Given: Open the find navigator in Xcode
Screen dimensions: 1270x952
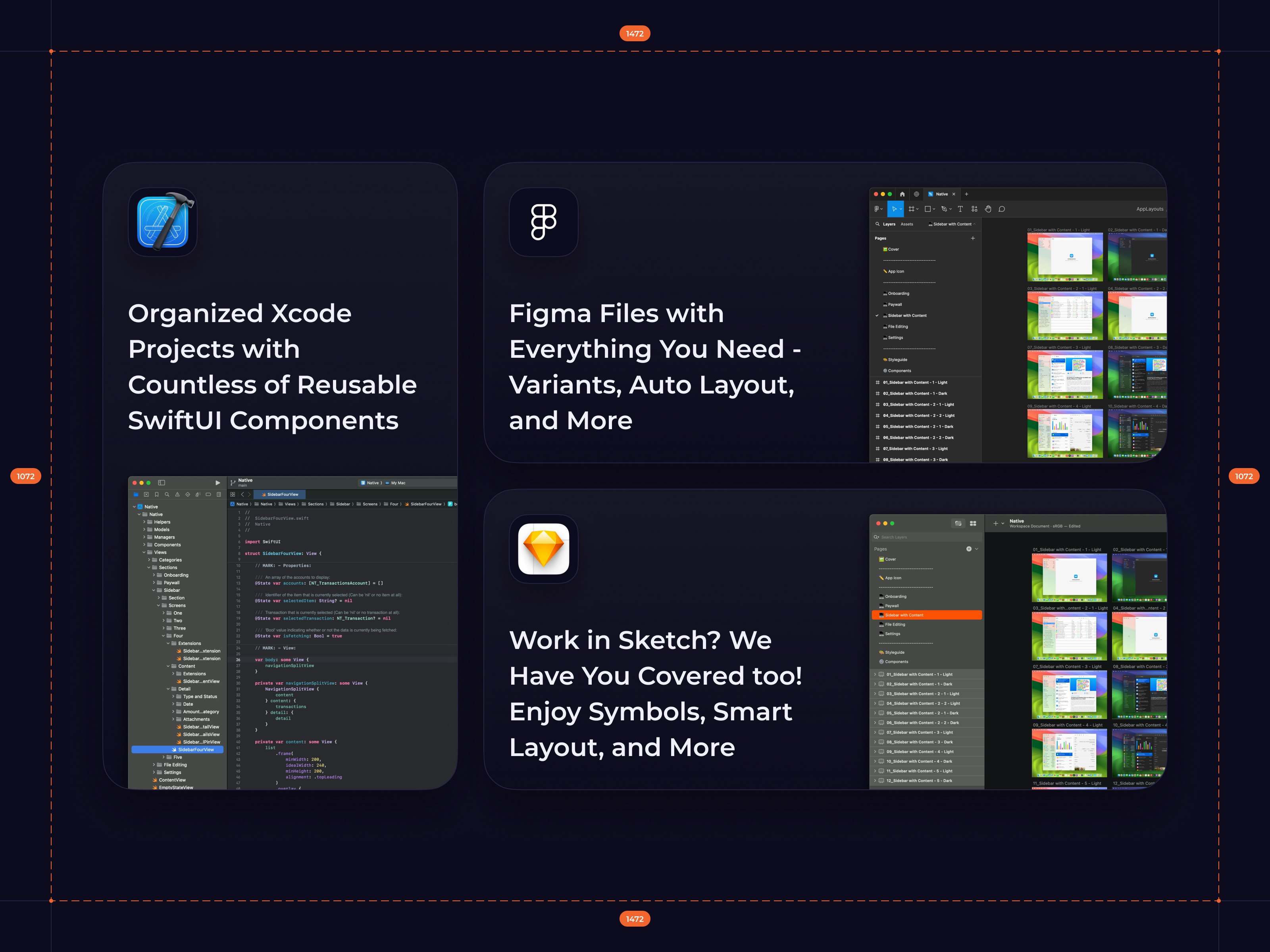Looking at the screenshot, I should tap(167, 494).
